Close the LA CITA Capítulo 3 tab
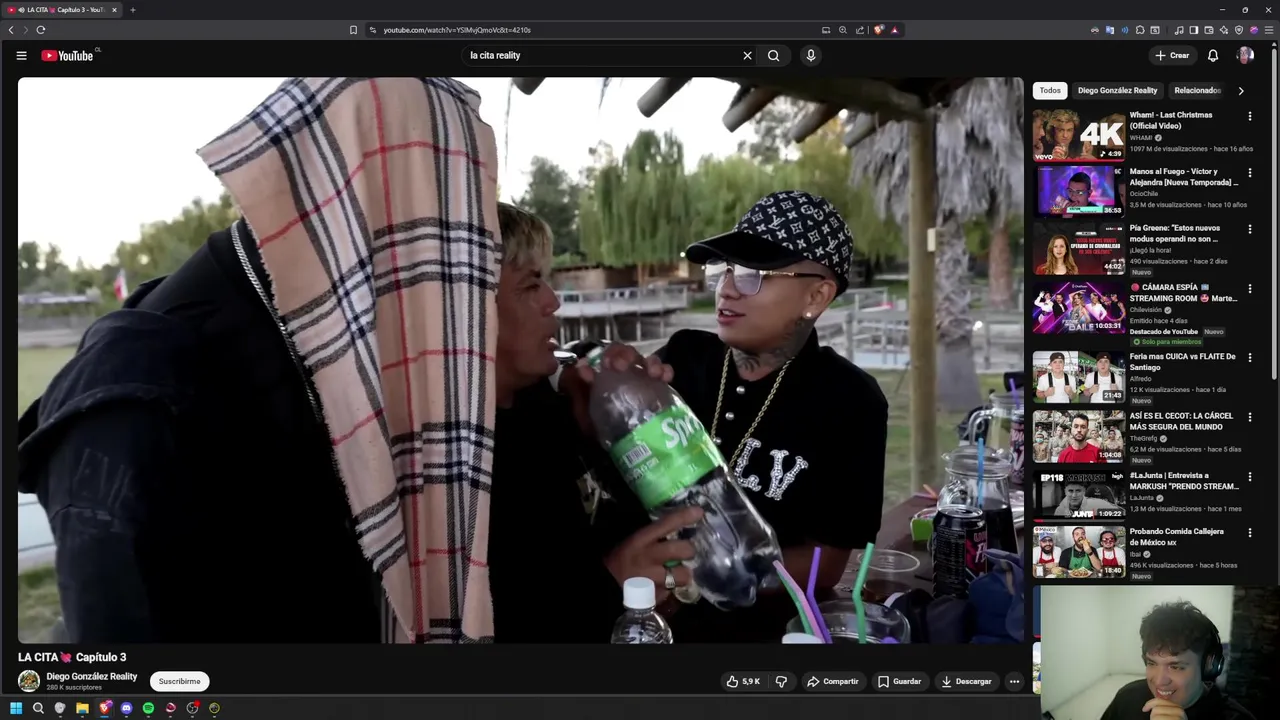 [x=114, y=10]
